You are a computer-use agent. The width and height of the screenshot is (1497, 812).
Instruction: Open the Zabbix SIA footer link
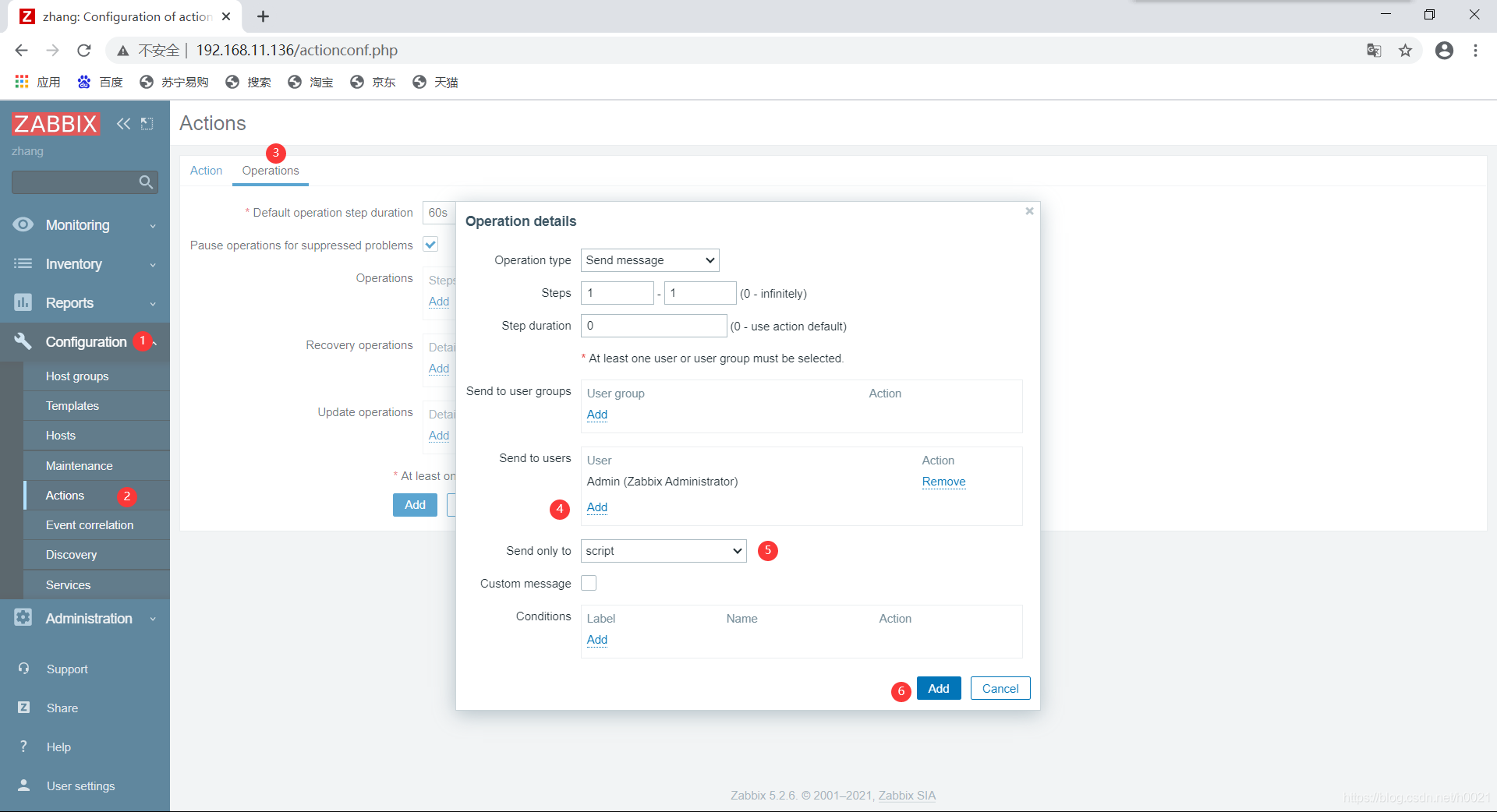(x=907, y=796)
